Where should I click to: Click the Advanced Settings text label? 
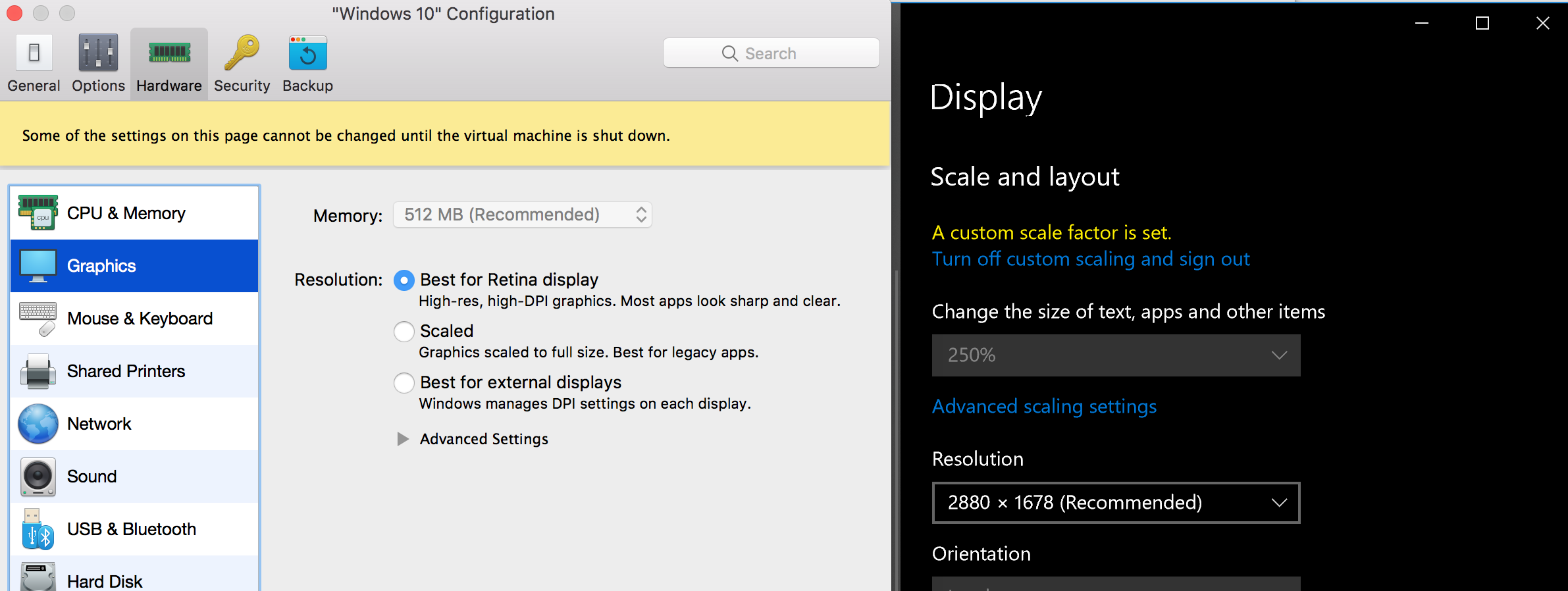[484, 439]
